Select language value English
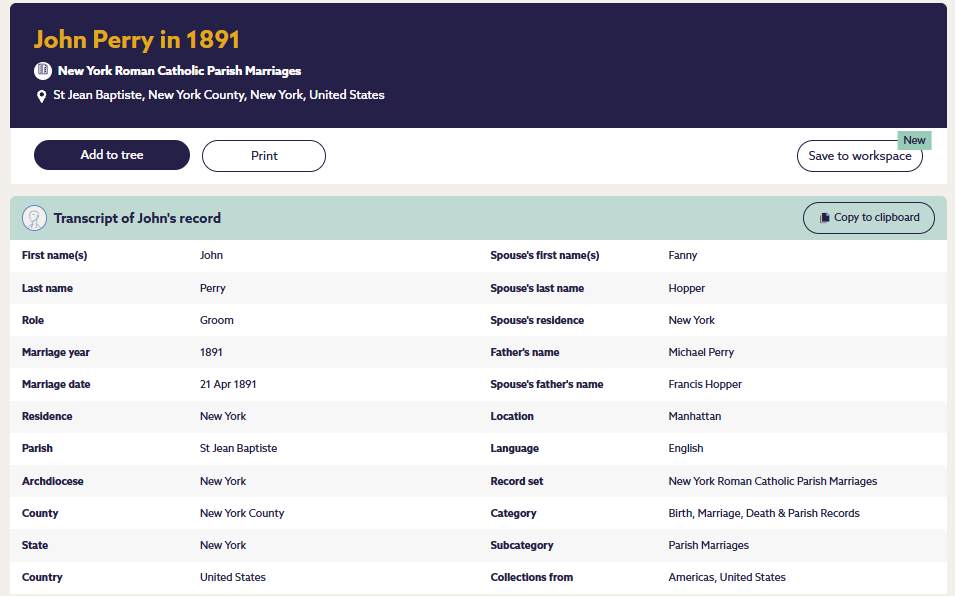 (686, 448)
